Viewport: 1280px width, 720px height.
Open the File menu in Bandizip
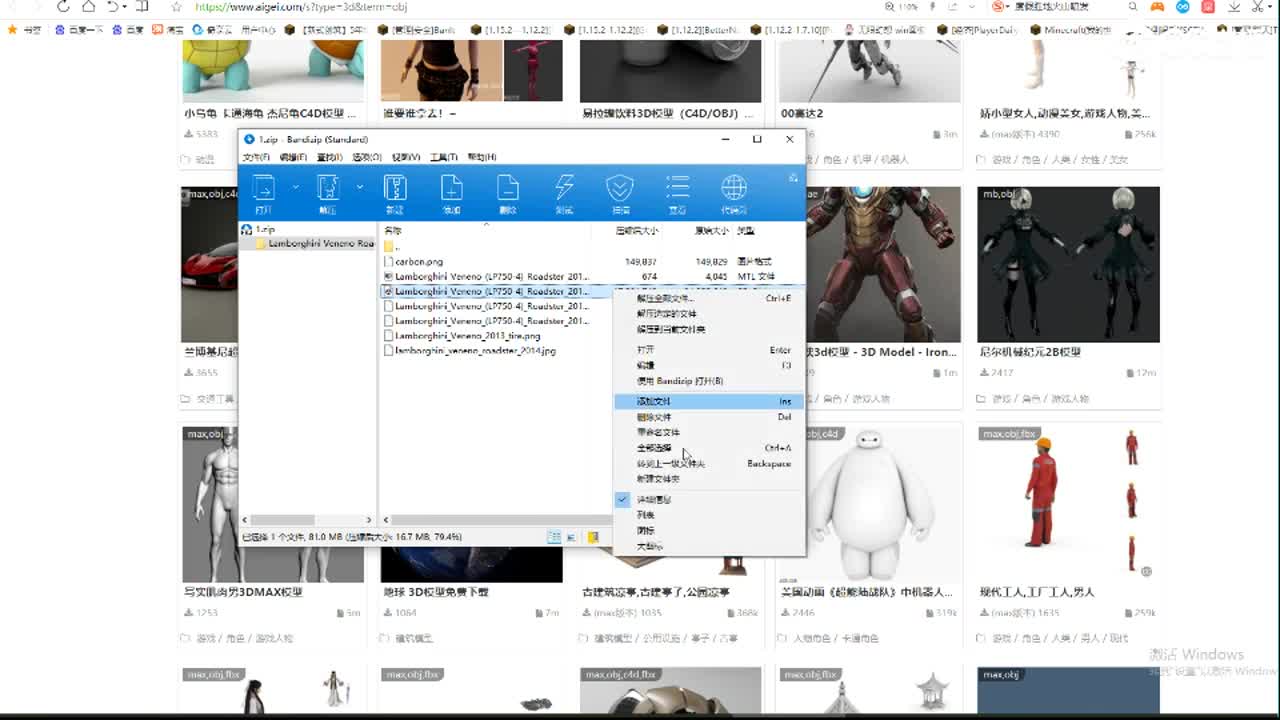257,157
